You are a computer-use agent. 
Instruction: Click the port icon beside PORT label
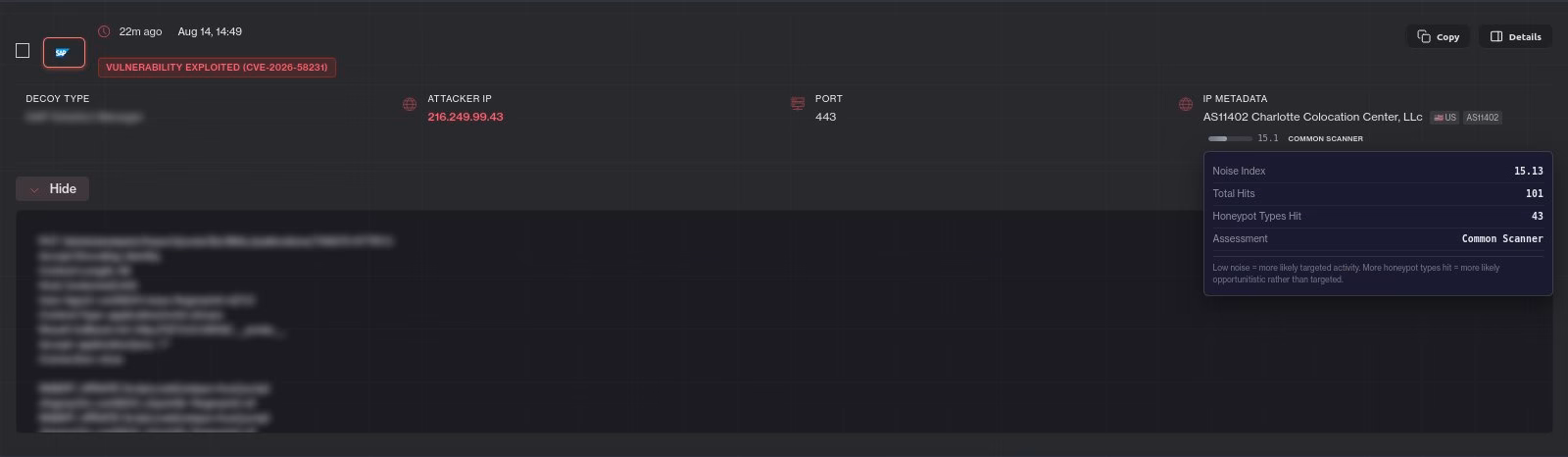(x=798, y=105)
